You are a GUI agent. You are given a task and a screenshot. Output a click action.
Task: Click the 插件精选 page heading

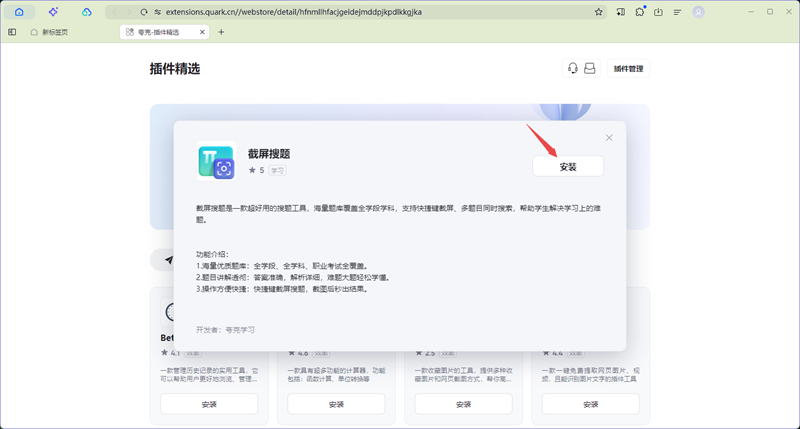click(x=174, y=69)
